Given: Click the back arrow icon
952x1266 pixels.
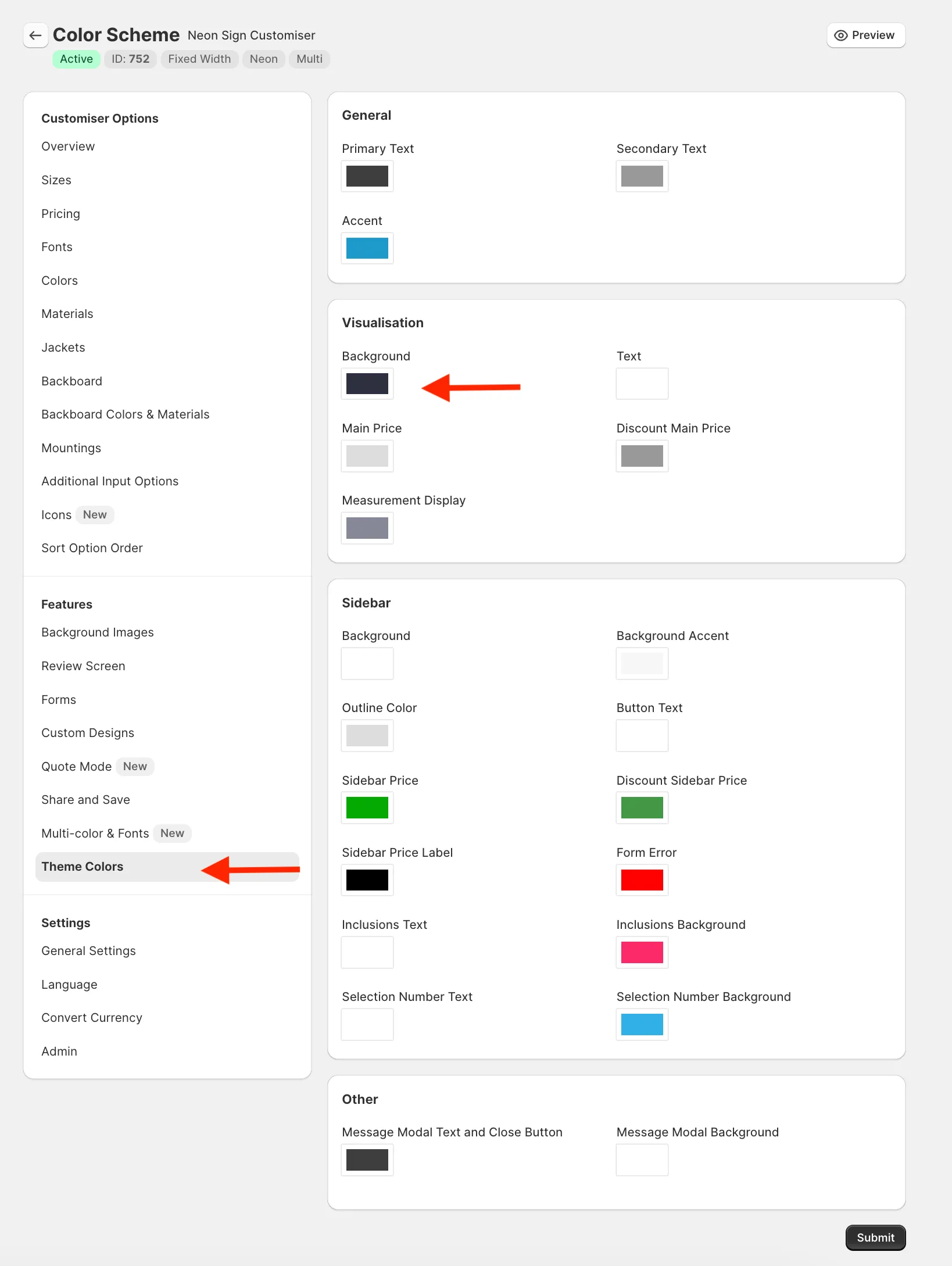Looking at the screenshot, I should pos(35,35).
